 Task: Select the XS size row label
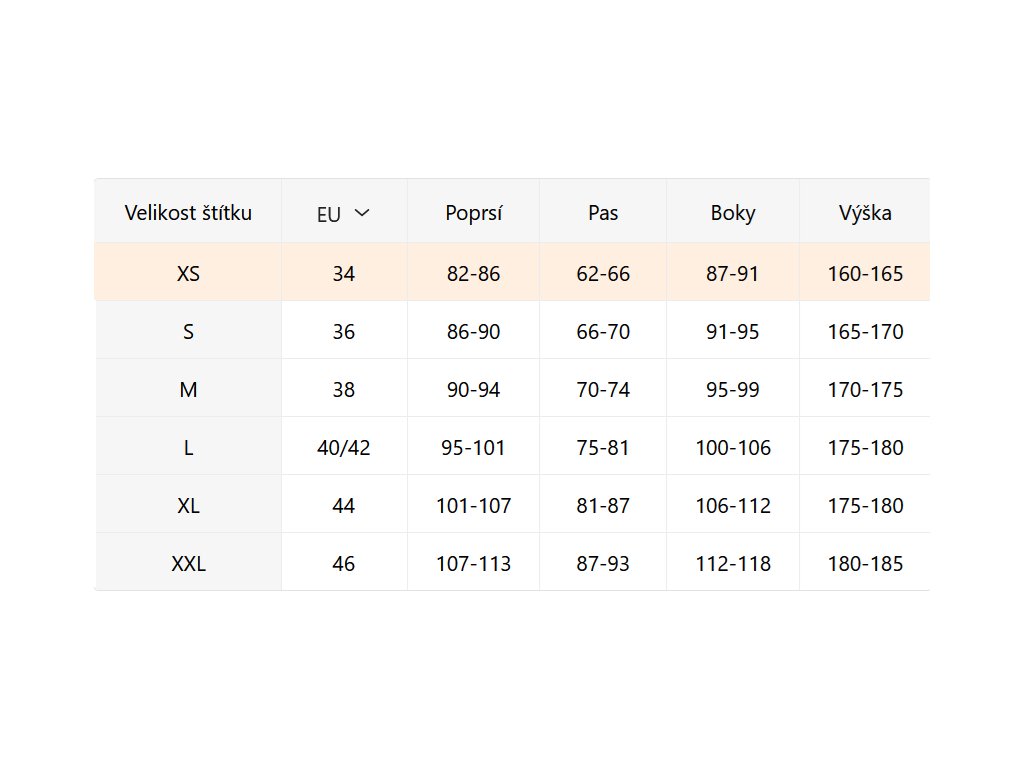pyautogui.click(x=188, y=273)
